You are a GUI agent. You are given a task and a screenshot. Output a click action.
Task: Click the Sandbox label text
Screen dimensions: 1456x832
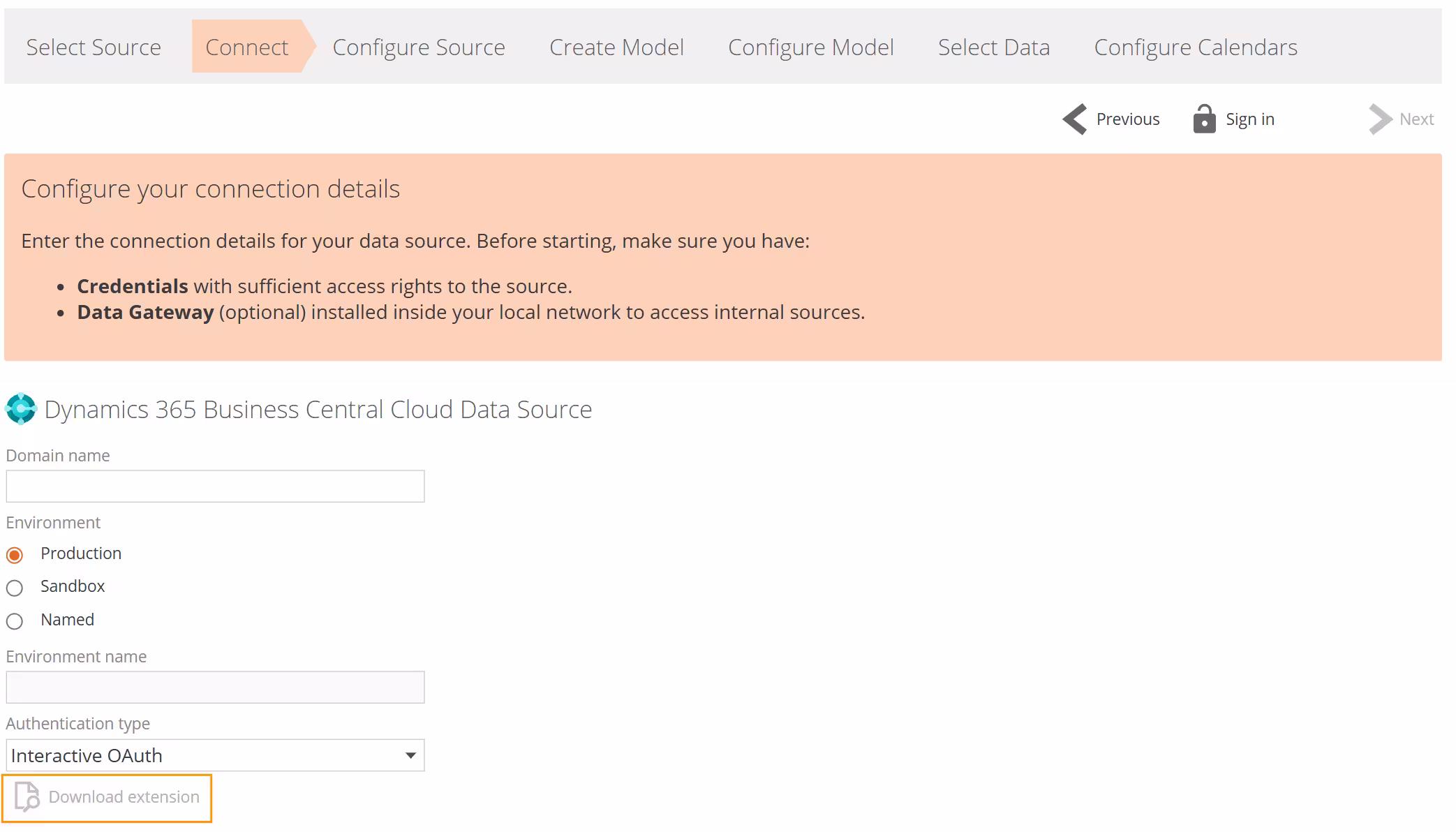[73, 586]
